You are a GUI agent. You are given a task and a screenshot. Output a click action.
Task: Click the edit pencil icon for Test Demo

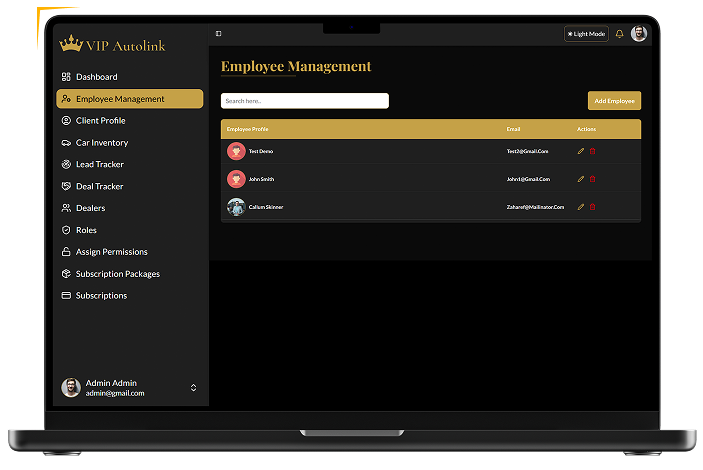[x=581, y=151]
